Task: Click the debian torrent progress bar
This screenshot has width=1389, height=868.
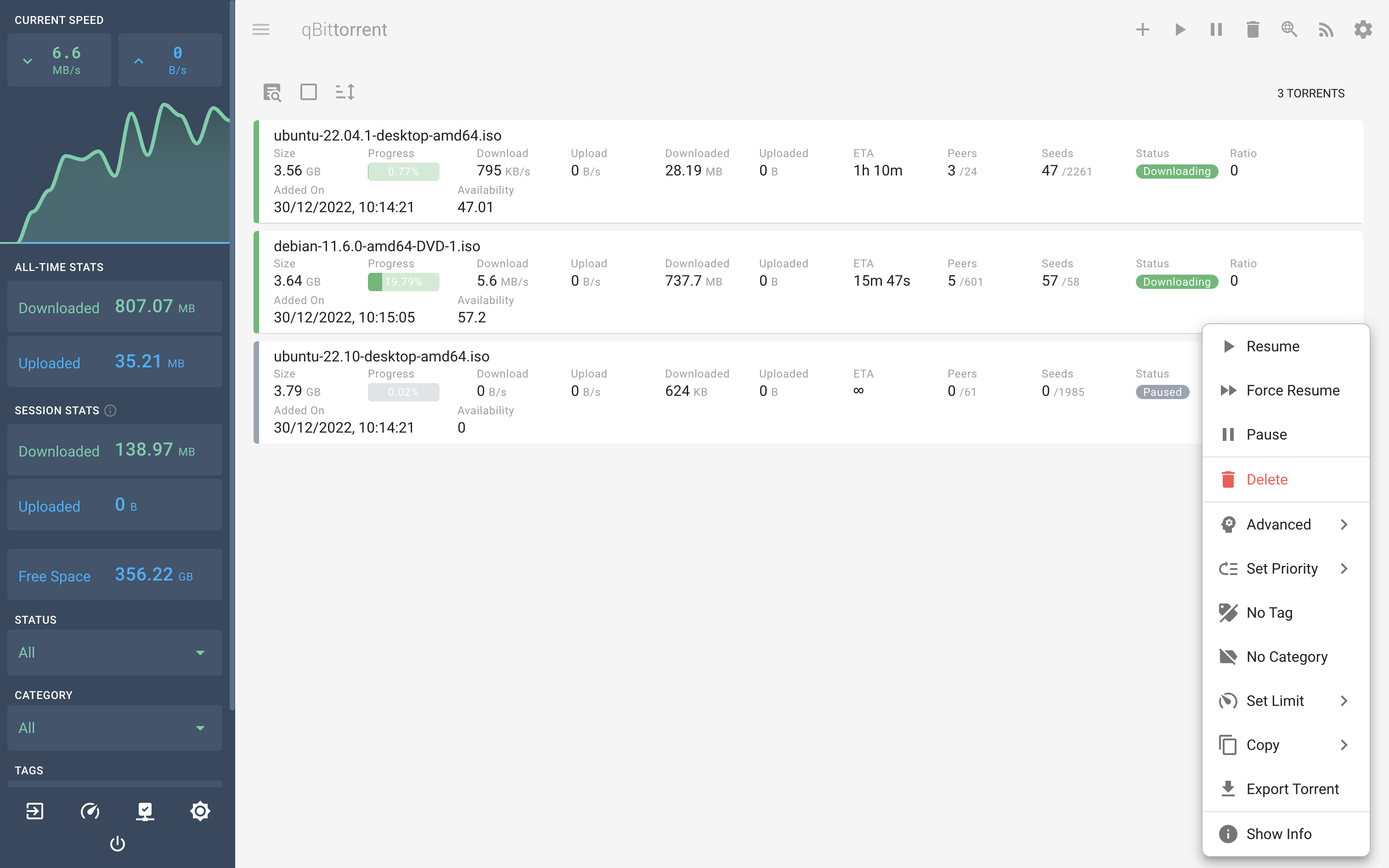Action: 403,282
